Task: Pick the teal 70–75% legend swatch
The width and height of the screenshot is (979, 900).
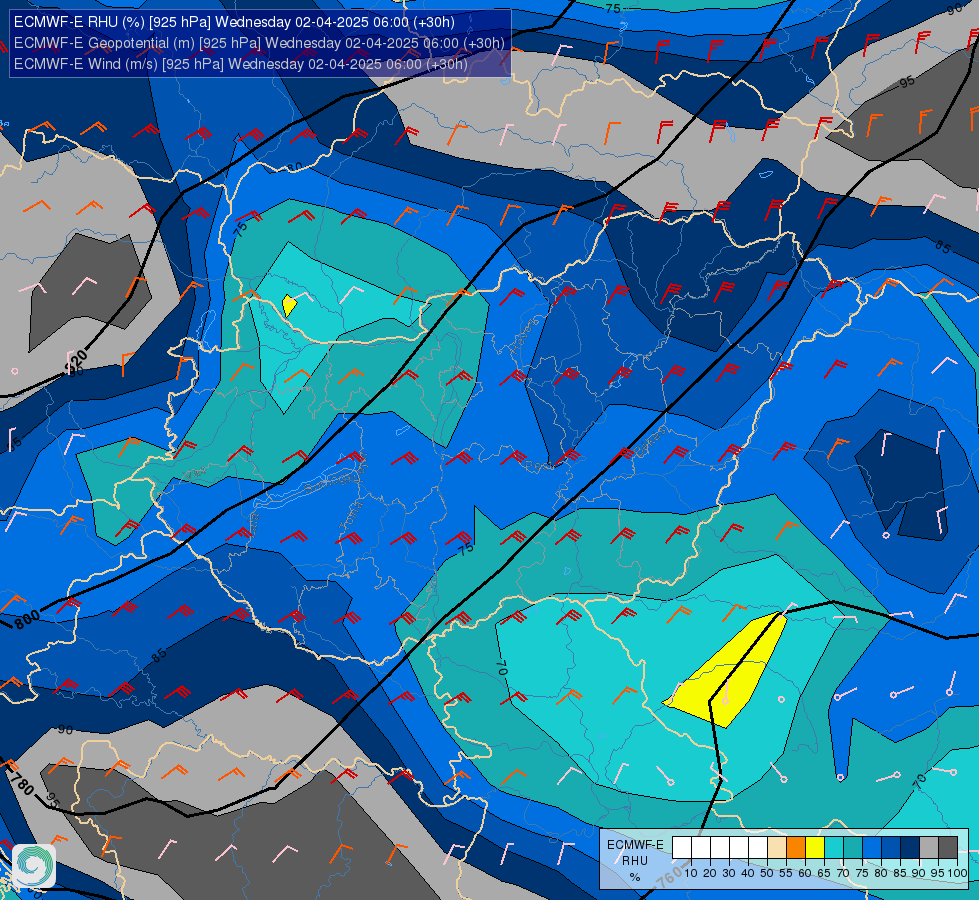Action: tap(853, 848)
